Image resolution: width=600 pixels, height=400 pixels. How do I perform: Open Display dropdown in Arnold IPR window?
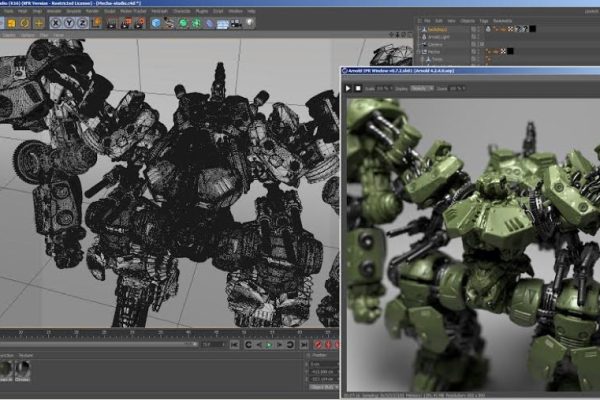pyautogui.click(x=422, y=88)
